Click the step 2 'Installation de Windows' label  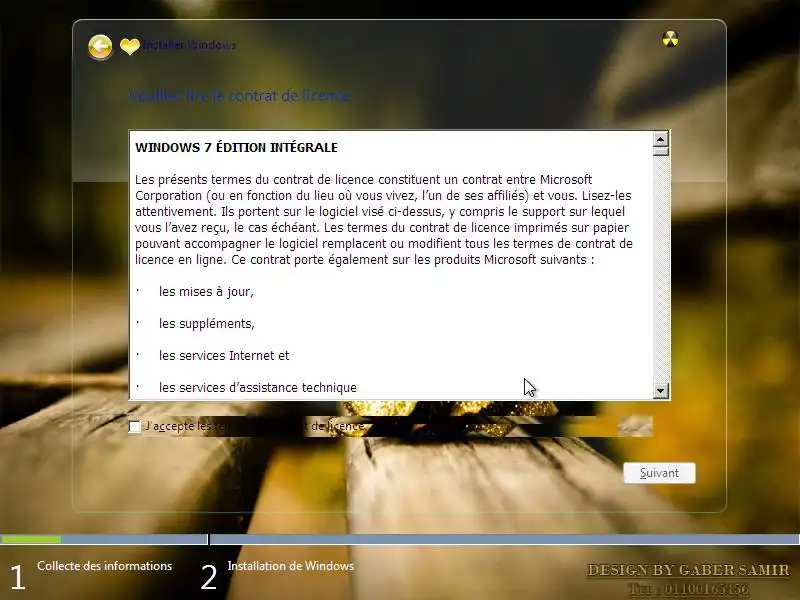point(291,566)
